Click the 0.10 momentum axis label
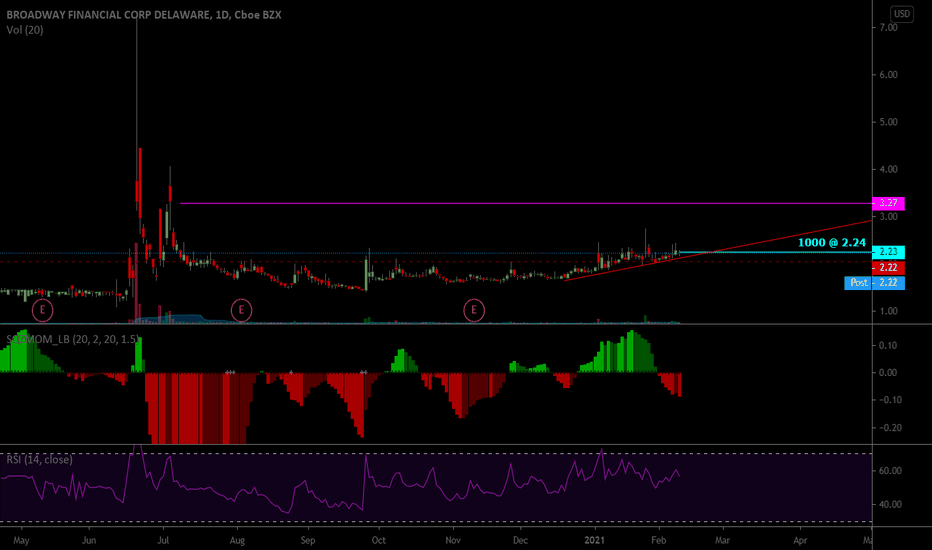This screenshot has height=550, width=932. coord(888,345)
